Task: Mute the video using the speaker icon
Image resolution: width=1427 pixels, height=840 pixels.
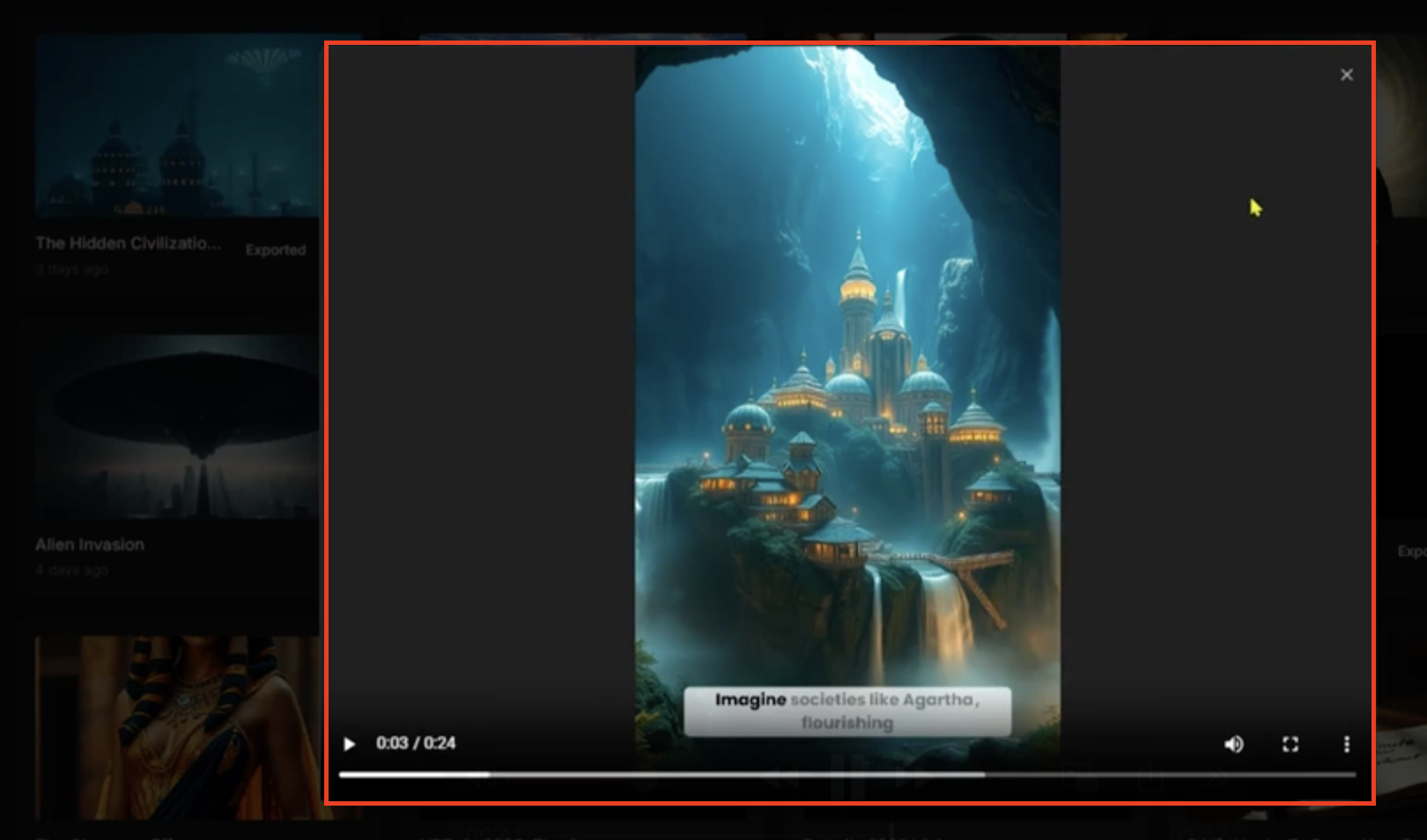Action: [x=1234, y=744]
